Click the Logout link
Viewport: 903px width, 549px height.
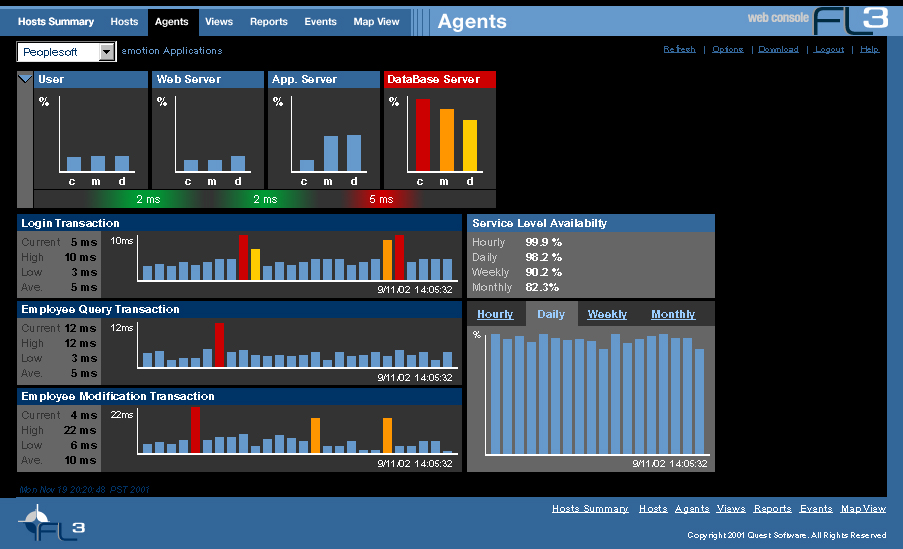(829, 50)
